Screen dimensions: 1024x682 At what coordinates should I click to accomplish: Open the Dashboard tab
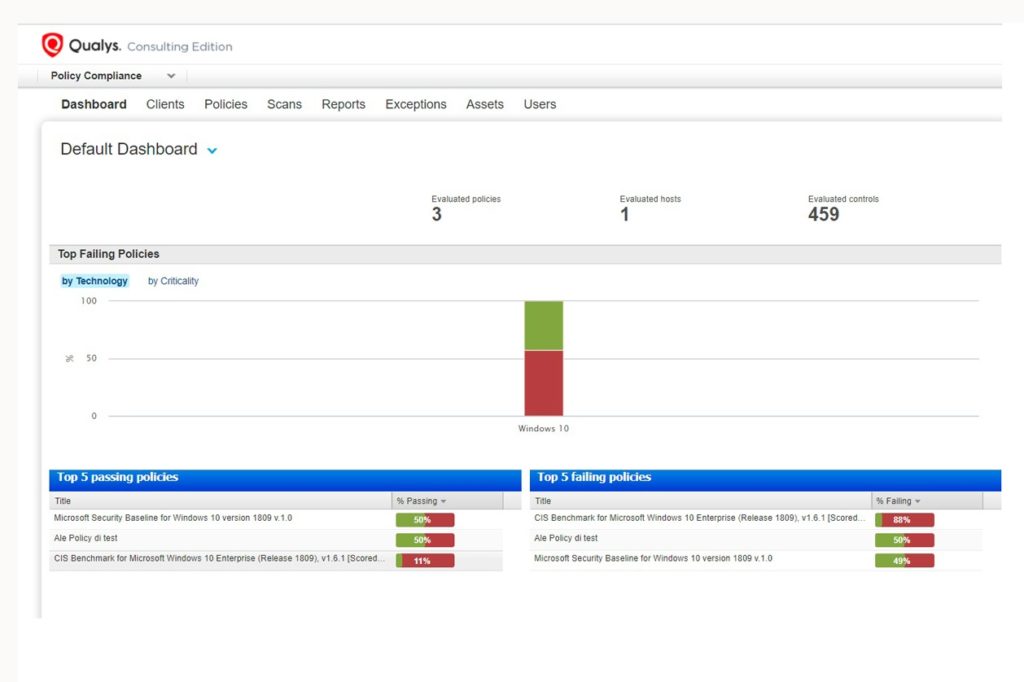(x=94, y=105)
